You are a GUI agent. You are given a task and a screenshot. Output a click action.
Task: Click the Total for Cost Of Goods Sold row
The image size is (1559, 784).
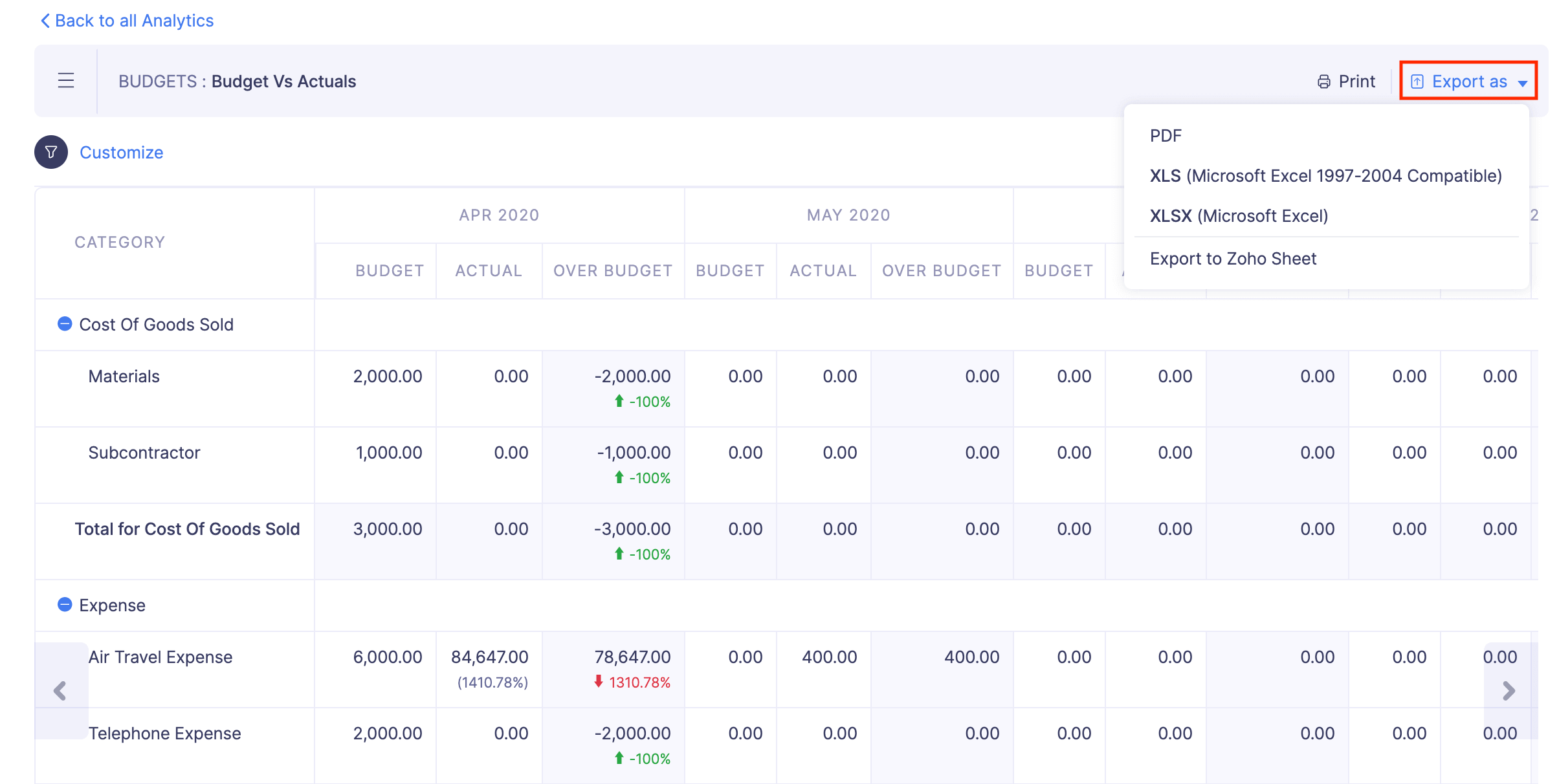click(187, 528)
